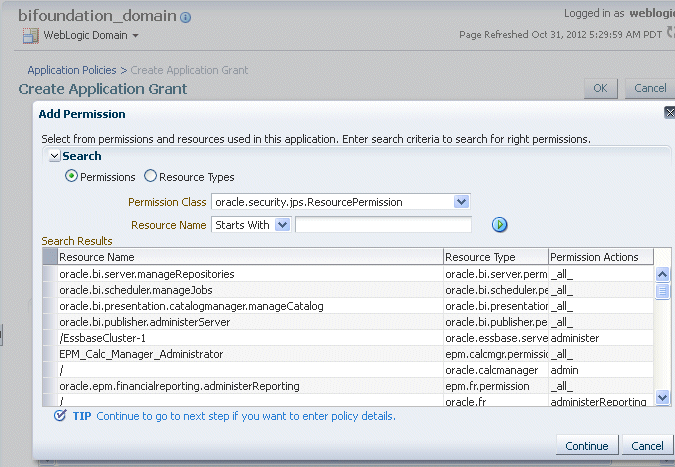
Task: Open the Permission Class dropdown
Action: click(461, 202)
